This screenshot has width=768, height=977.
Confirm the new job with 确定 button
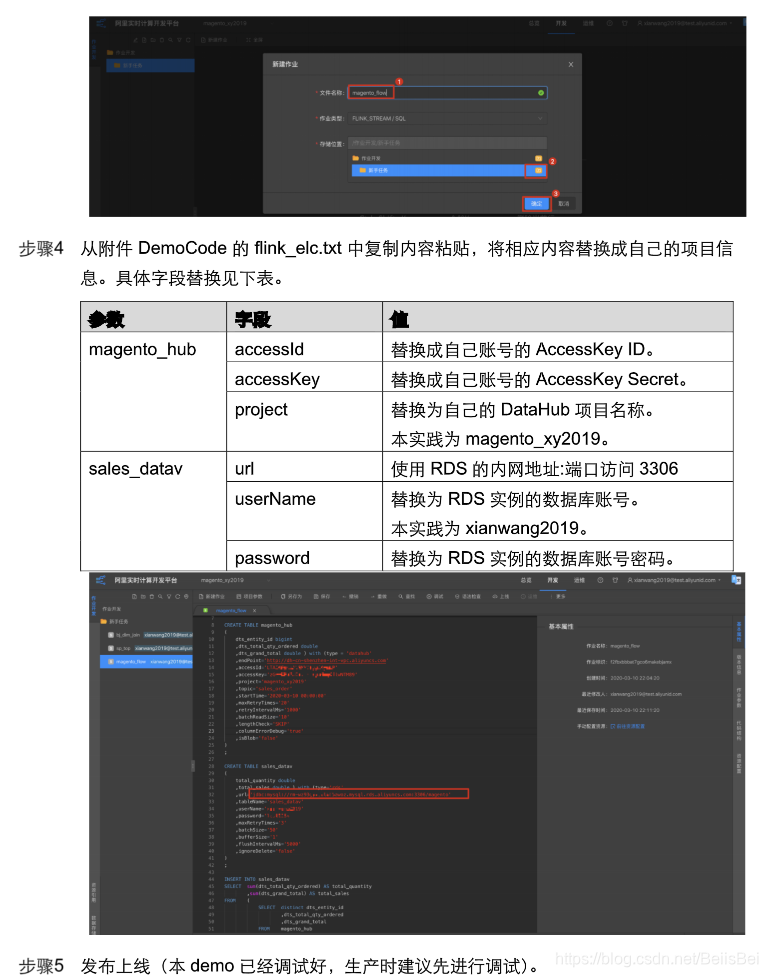click(x=536, y=204)
